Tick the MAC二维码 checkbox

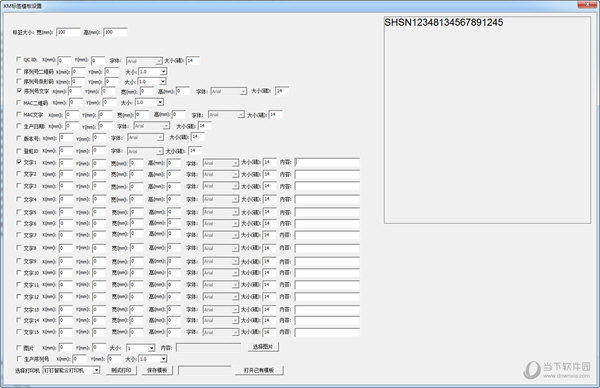tap(18, 103)
